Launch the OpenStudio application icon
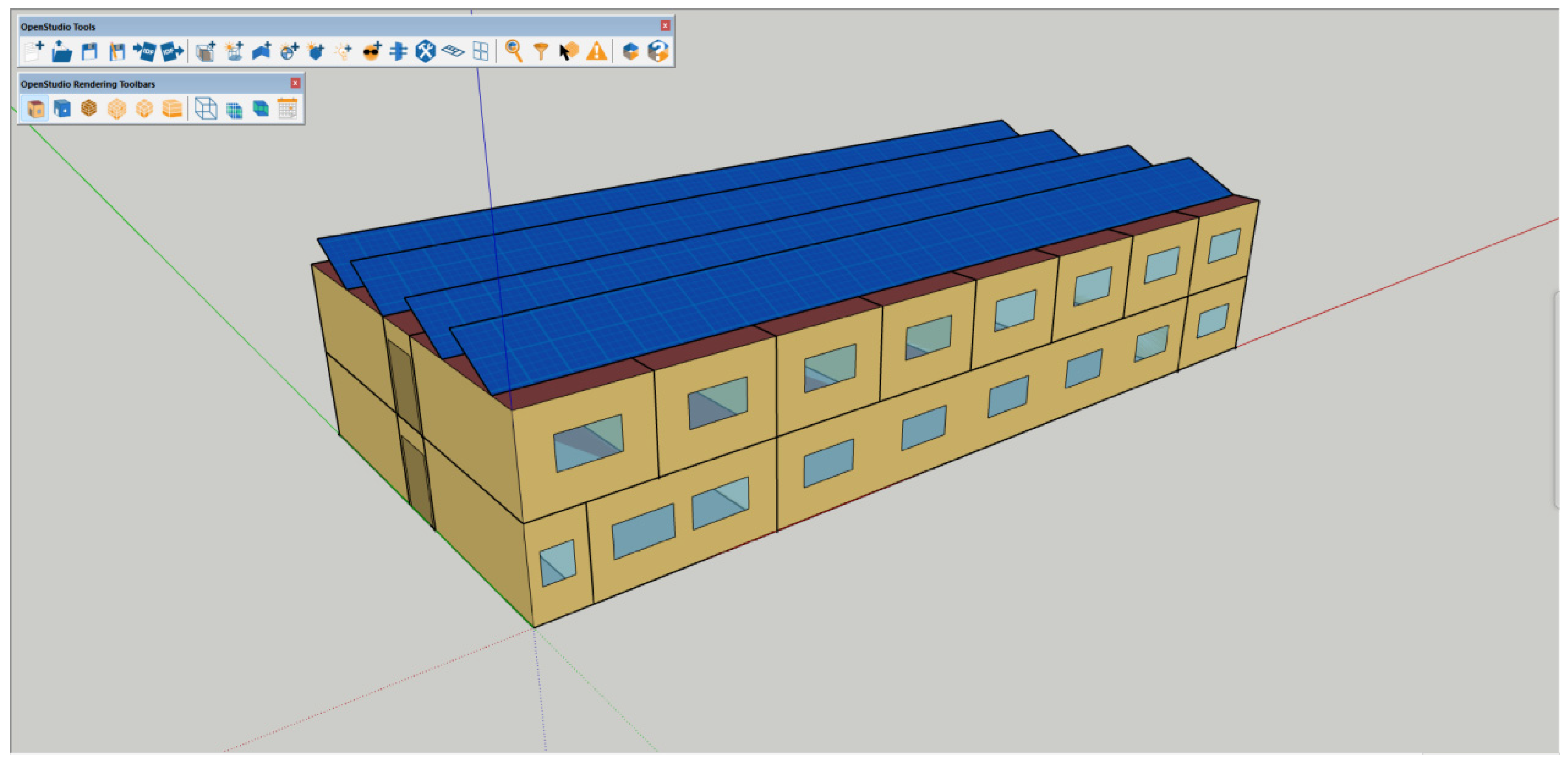The width and height of the screenshot is (1568, 766). (631, 51)
